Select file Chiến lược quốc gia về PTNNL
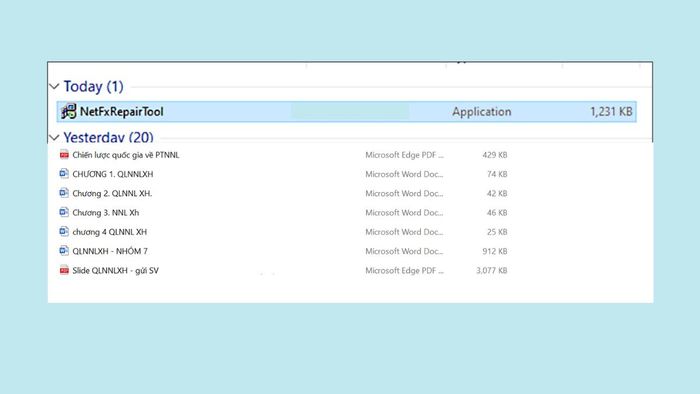The width and height of the screenshot is (700, 394). point(125,155)
